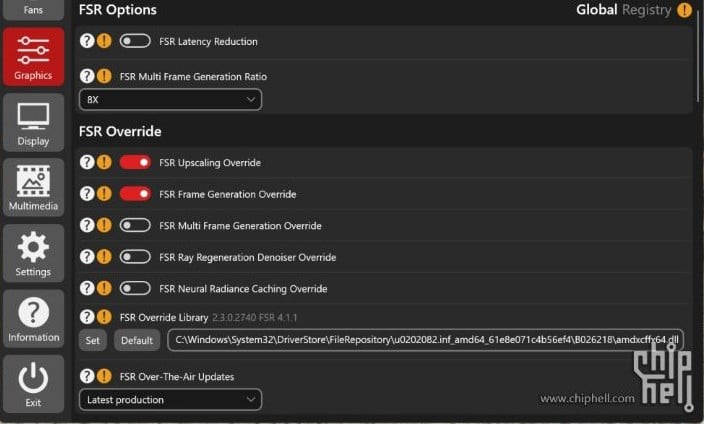Image resolution: width=704 pixels, height=424 pixels.
Task: Disable FSR Frame Generation Override toggle
Action: (x=135, y=194)
